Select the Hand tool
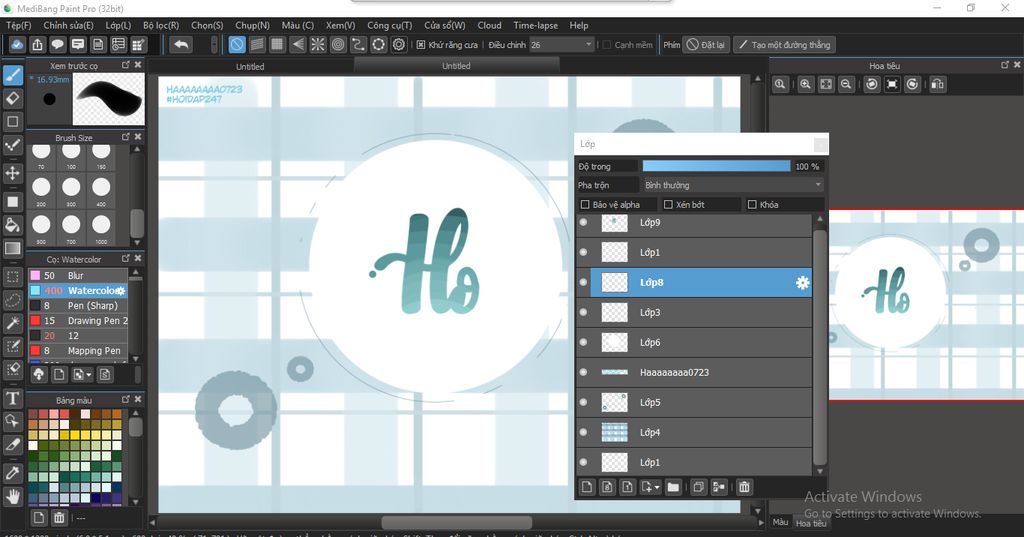This screenshot has height=537, width=1024. (x=12, y=497)
